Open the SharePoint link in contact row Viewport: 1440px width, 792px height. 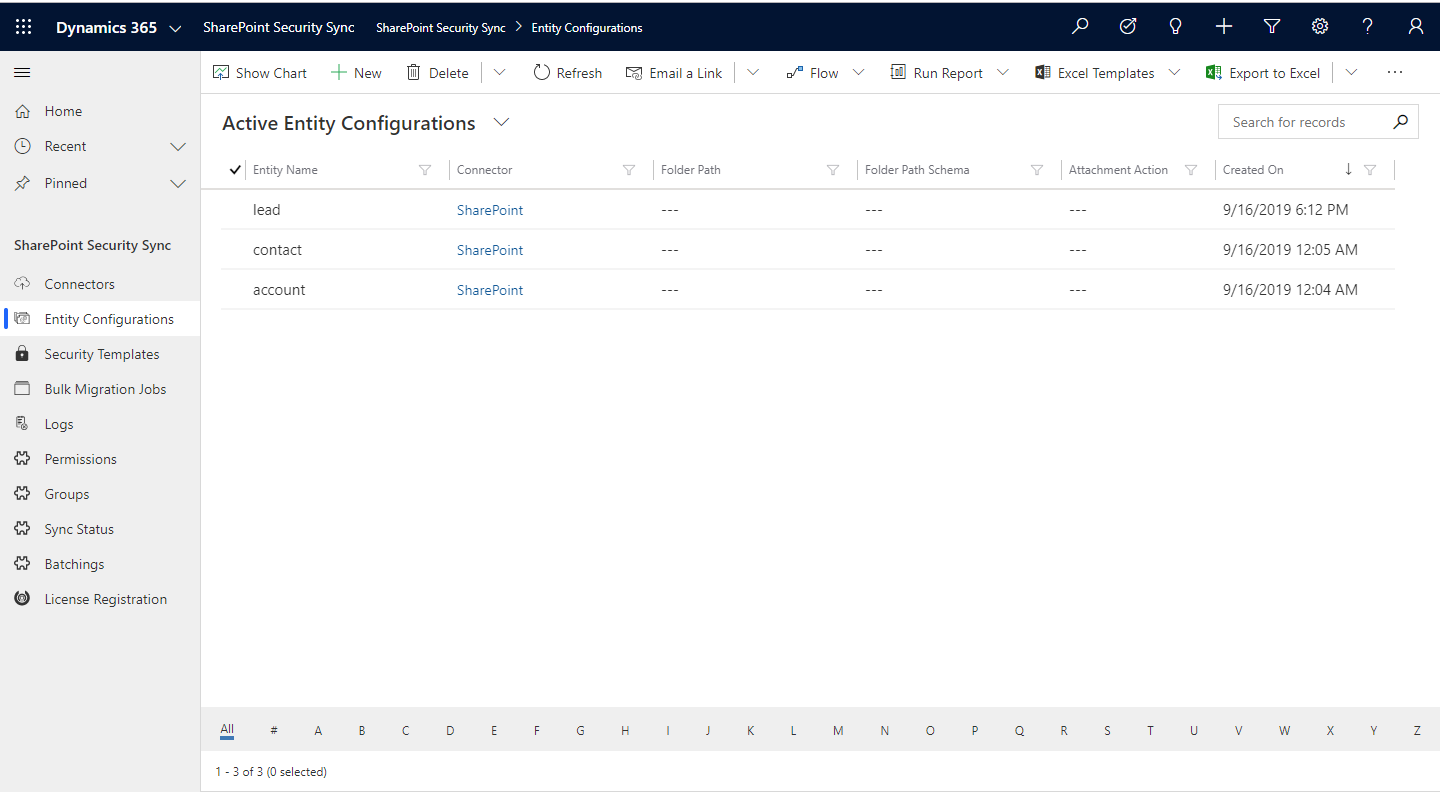[x=490, y=250]
